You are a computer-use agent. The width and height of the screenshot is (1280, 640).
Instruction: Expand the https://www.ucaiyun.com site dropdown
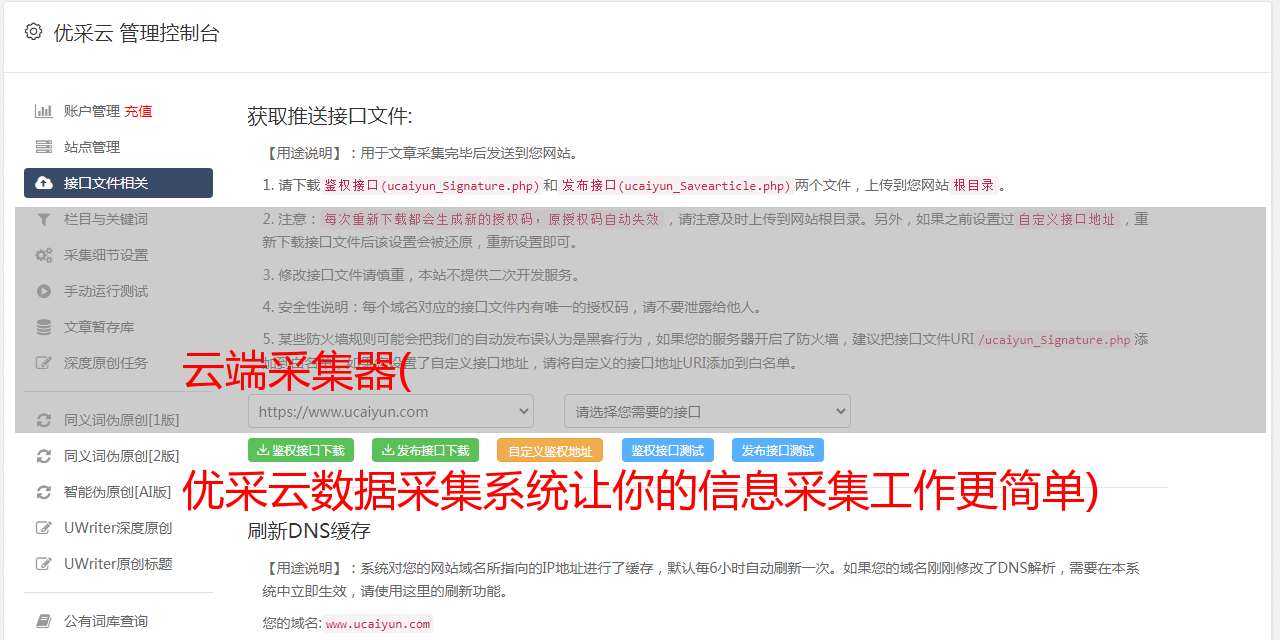[391, 411]
